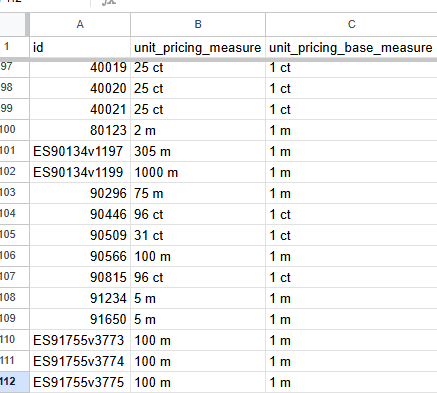
Task: Click '100 m' in row 106
Action: pos(198,256)
